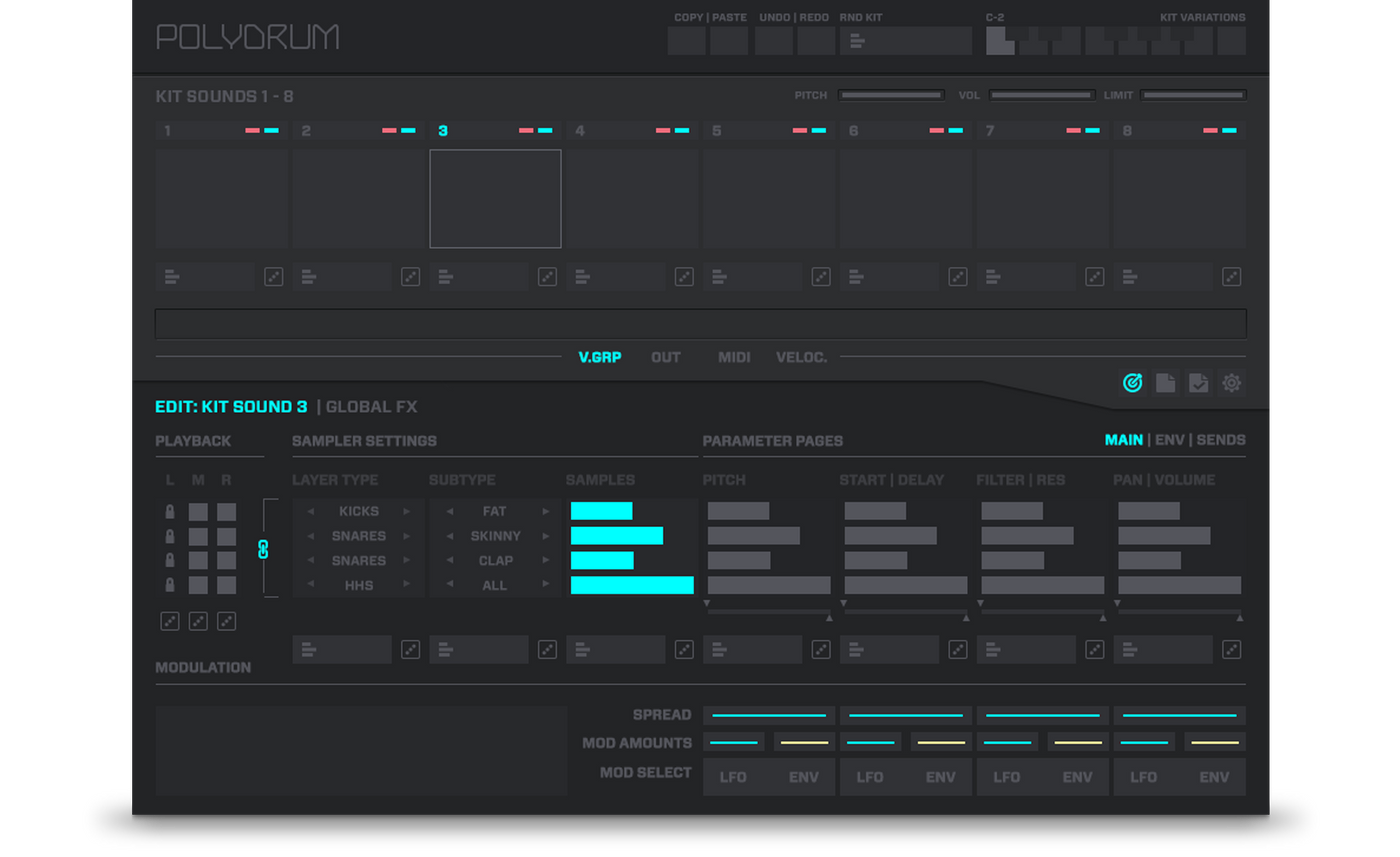
Task: Click the kit PITCH slider
Action: (891, 95)
